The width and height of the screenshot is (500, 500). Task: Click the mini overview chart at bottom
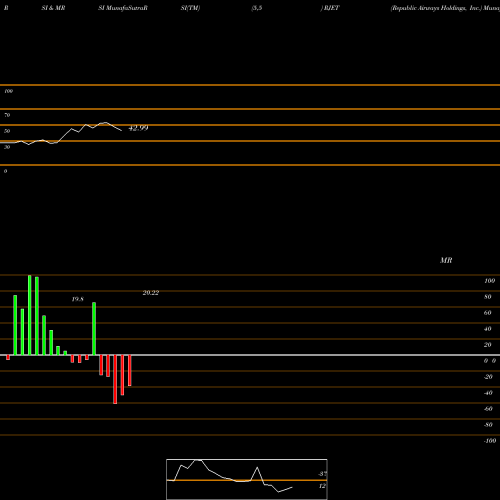pyautogui.click(x=247, y=479)
